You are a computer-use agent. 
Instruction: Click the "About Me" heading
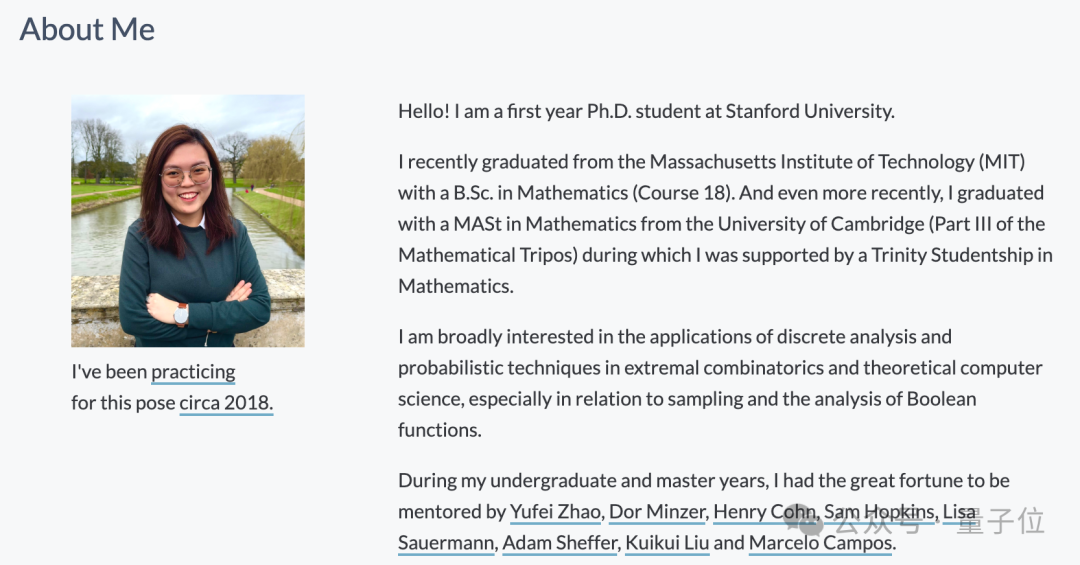coord(87,29)
